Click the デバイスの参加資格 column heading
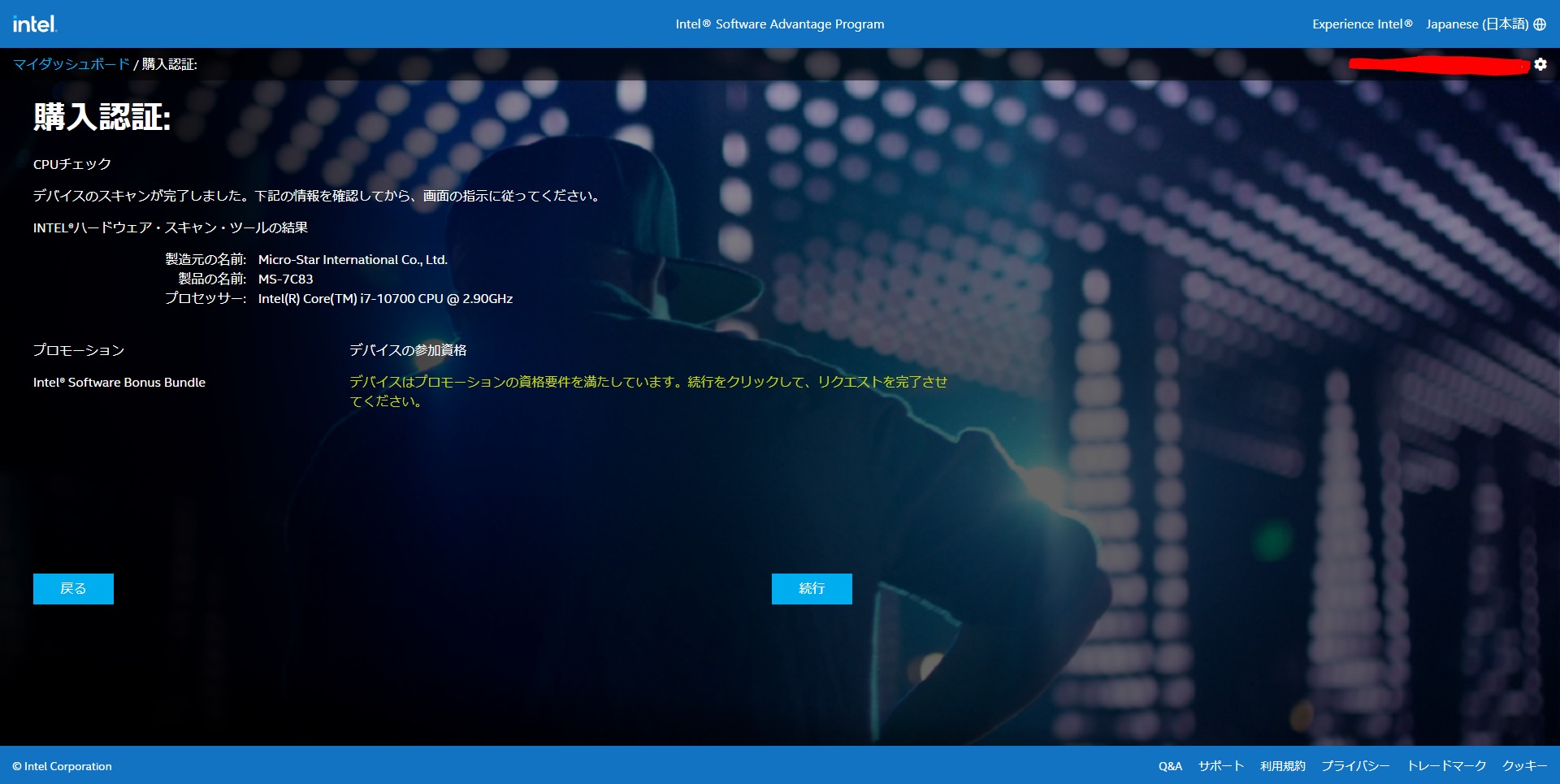The width and height of the screenshot is (1560, 784). click(408, 350)
